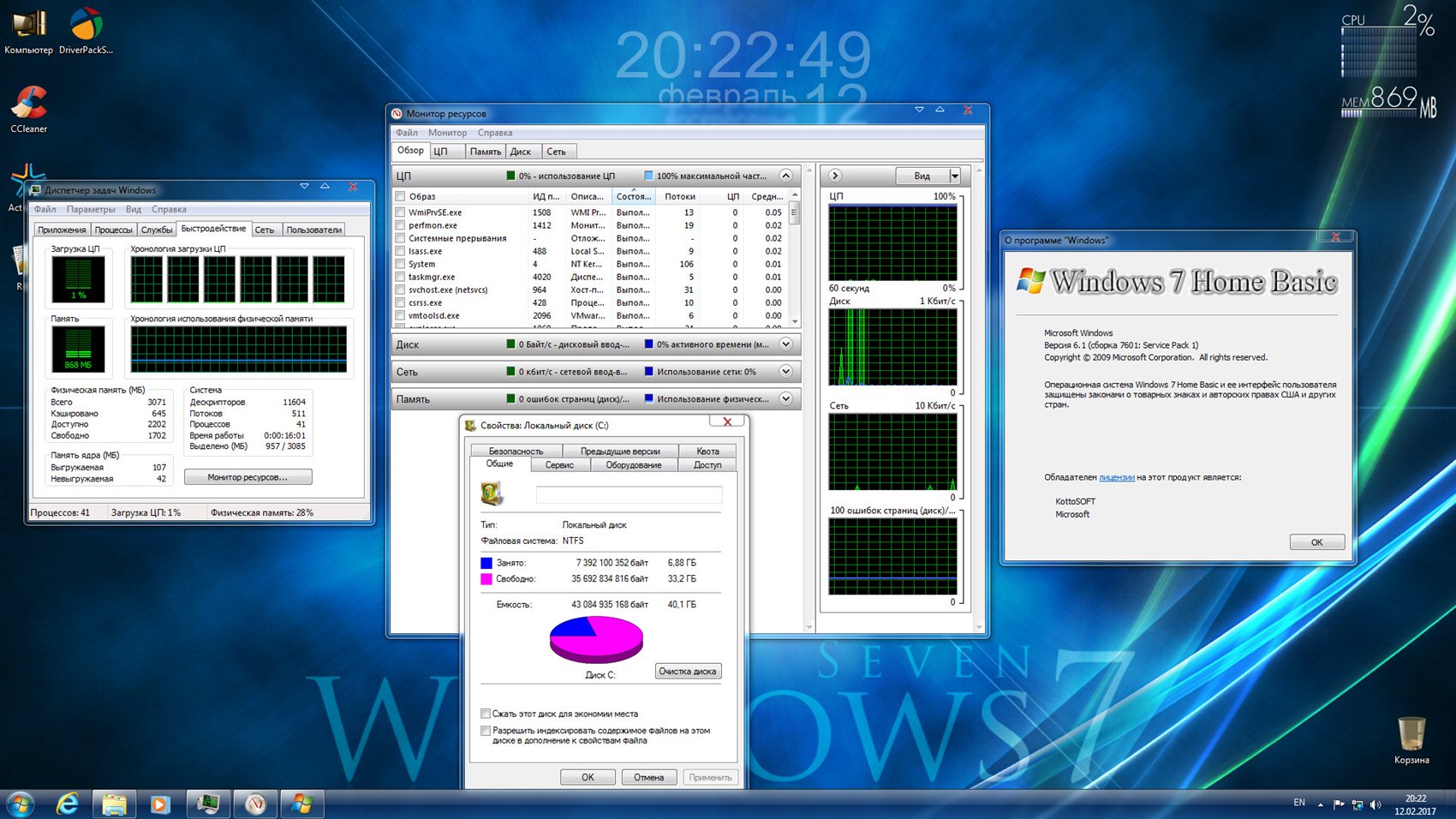The height and width of the screenshot is (819, 1456).
Task: Open the network tray icon
Action: coord(1357,804)
